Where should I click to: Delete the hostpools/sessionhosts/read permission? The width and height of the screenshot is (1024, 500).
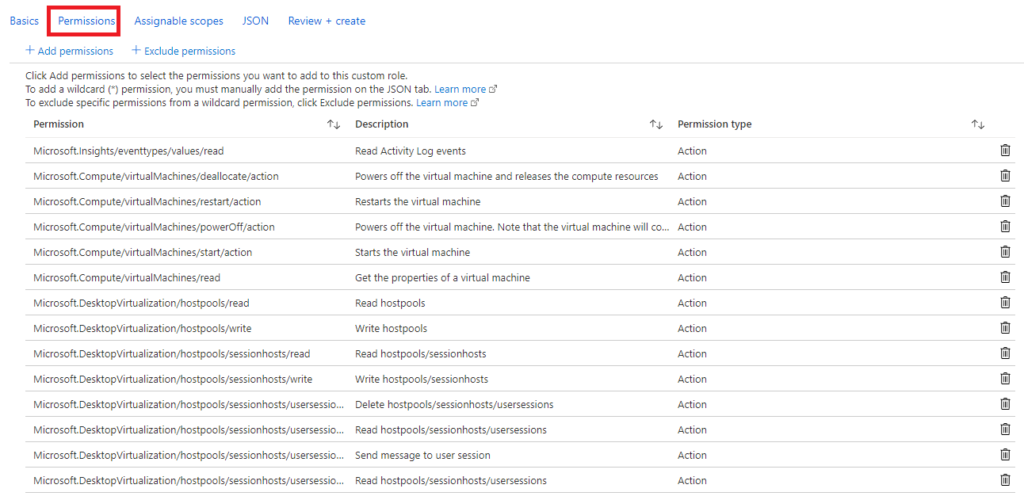1005,353
